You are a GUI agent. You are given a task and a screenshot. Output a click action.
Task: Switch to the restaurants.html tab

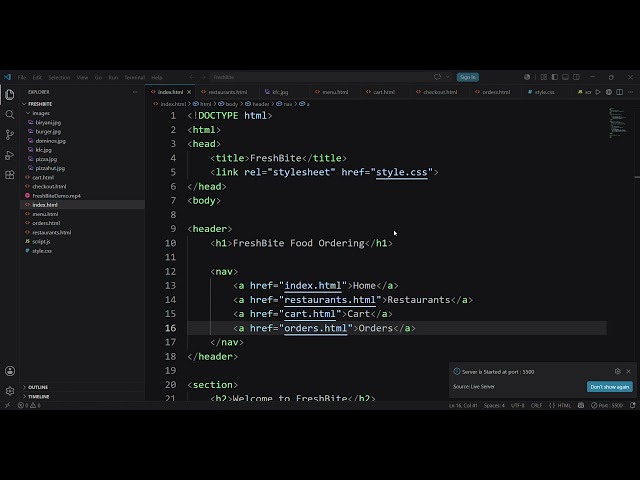click(228, 92)
